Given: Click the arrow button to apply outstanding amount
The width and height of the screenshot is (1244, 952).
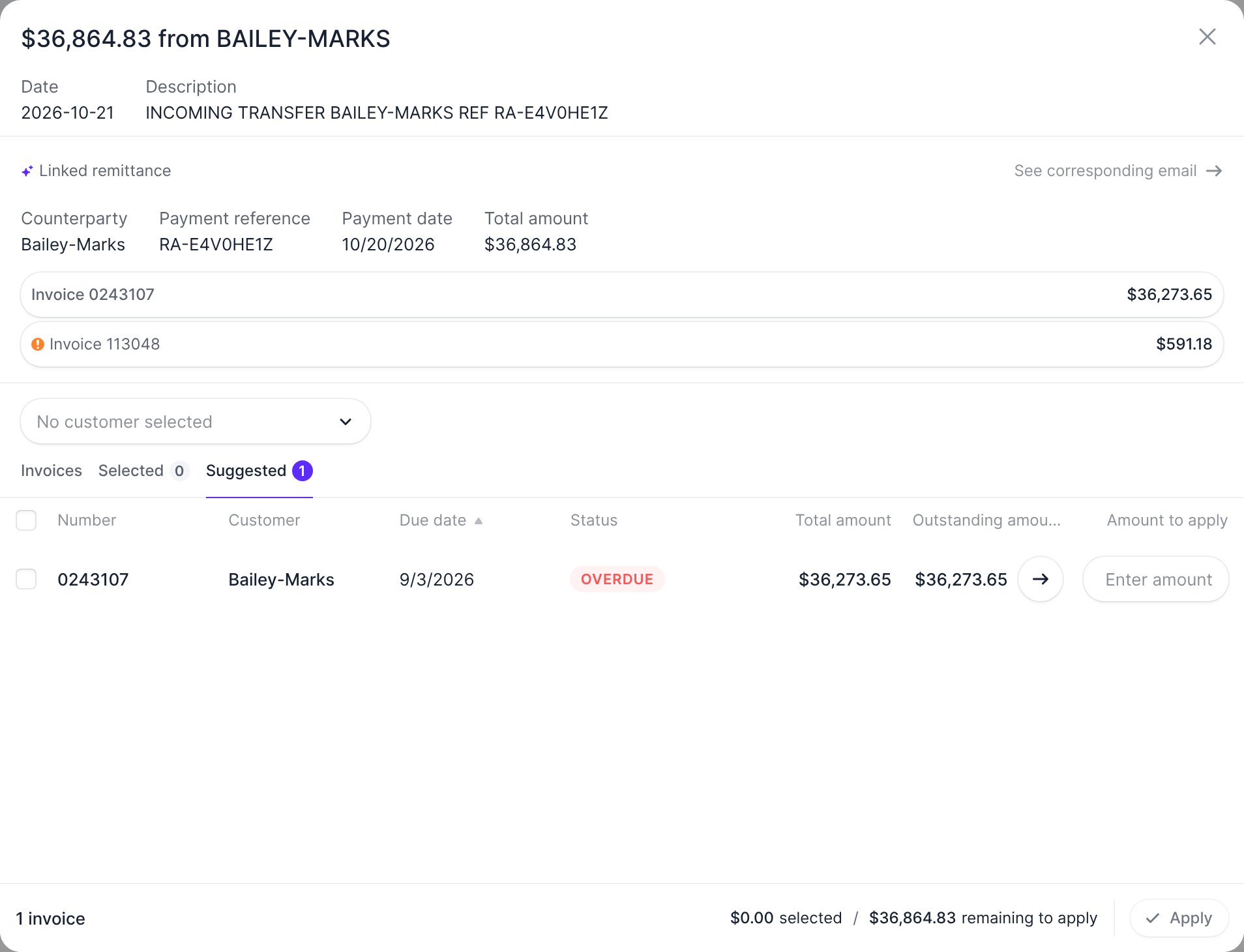Looking at the screenshot, I should [1041, 579].
